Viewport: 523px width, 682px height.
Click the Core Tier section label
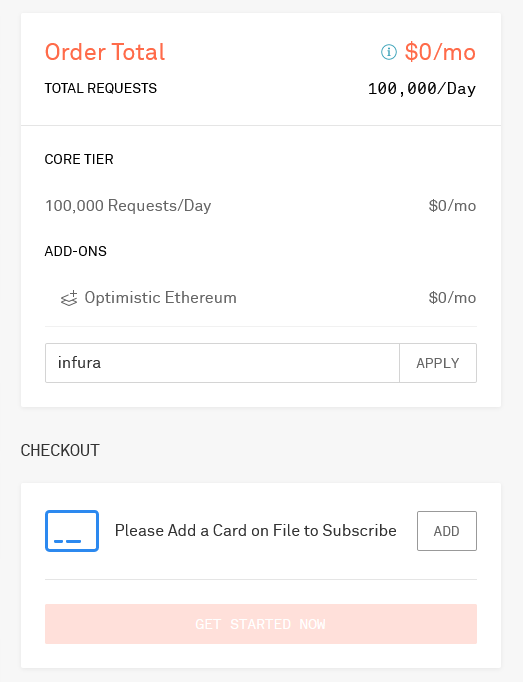pos(79,159)
